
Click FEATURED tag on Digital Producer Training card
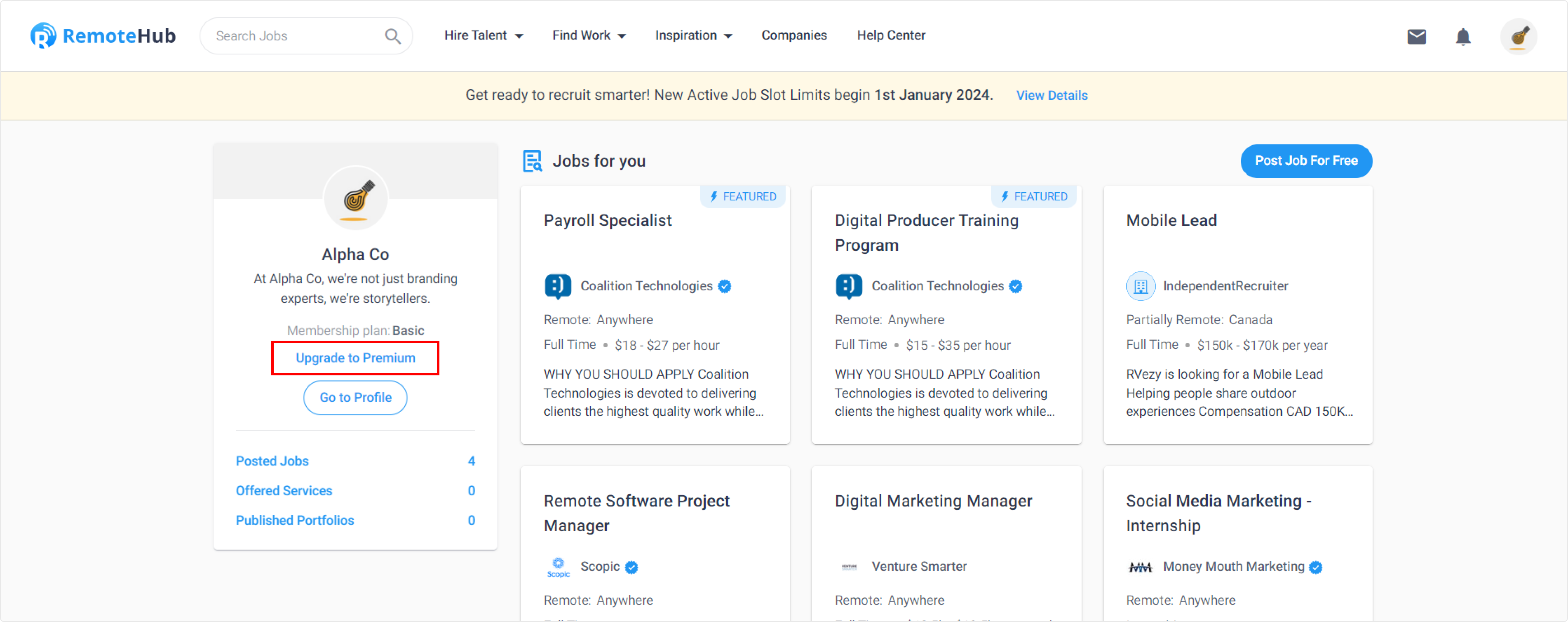coord(1033,196)
